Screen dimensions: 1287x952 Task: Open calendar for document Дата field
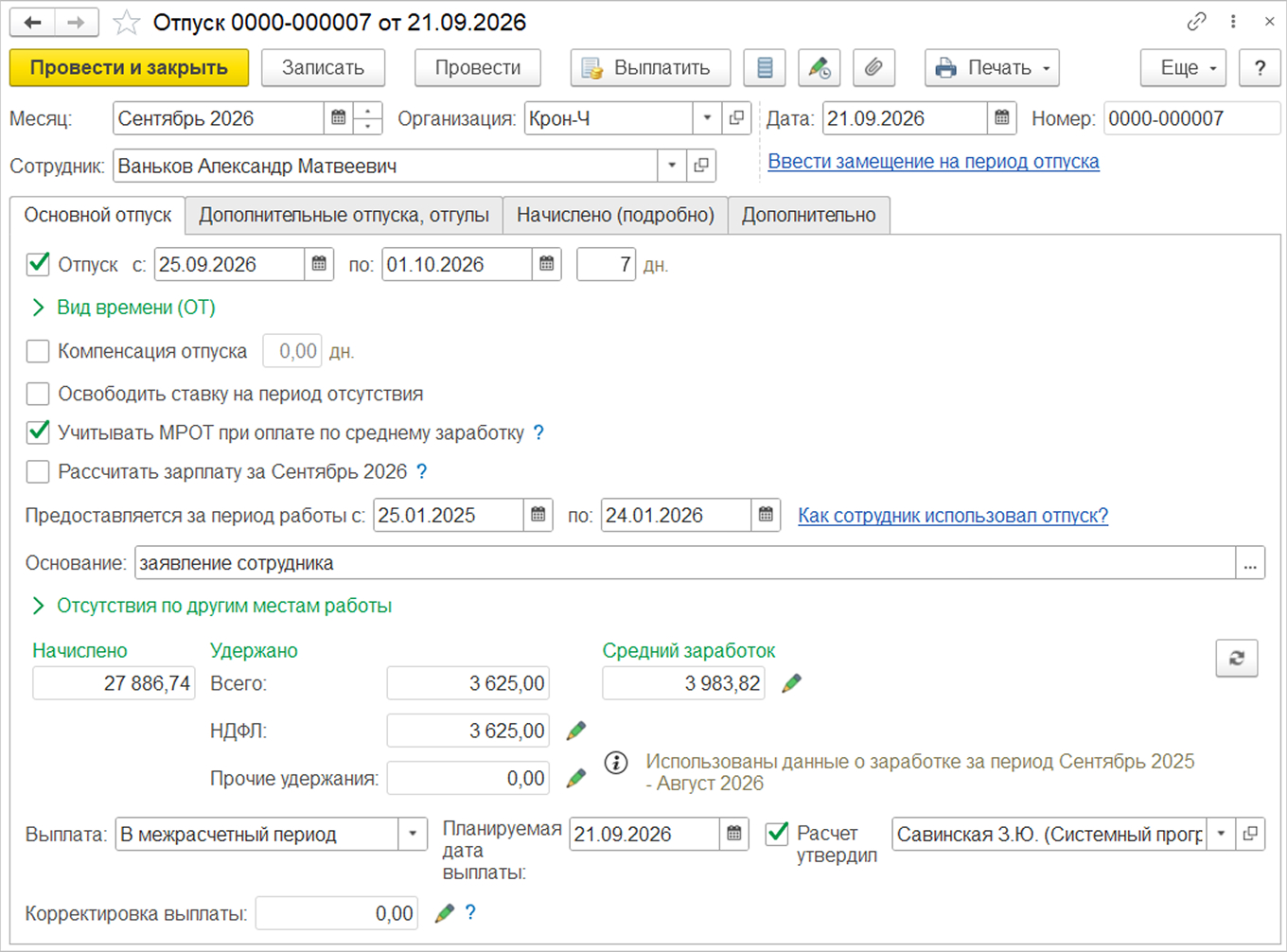(x=1001, y=118)
